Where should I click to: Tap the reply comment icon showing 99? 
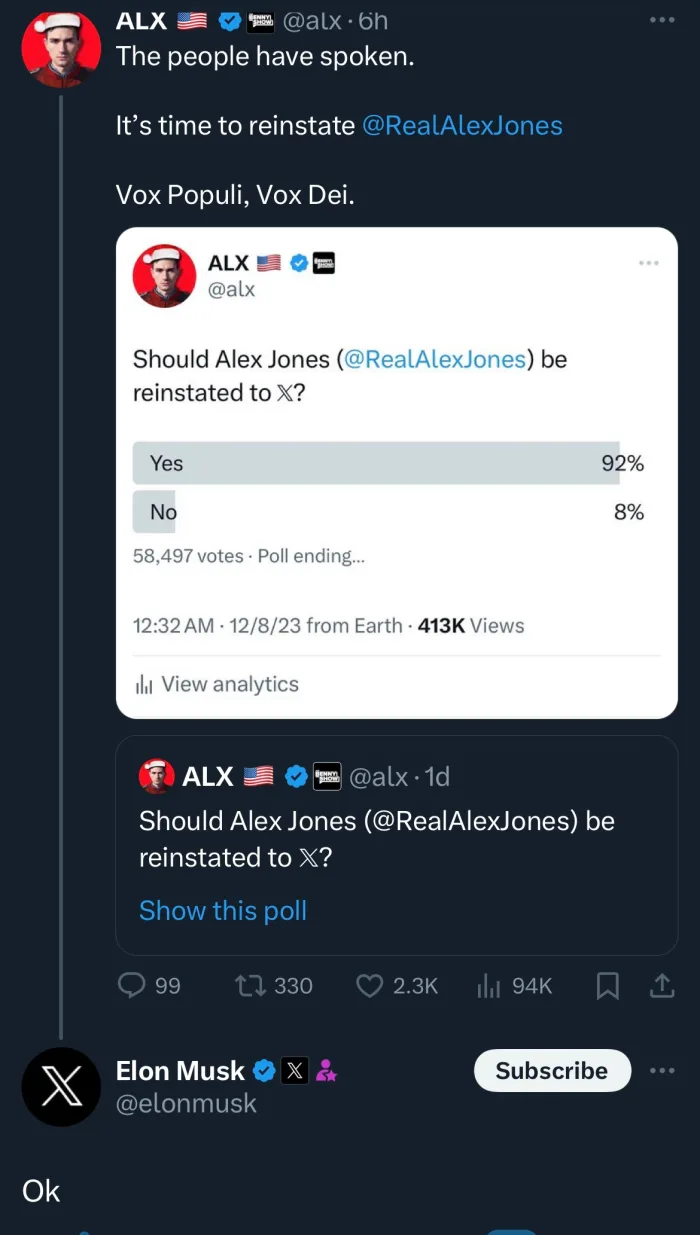(x=133, y=986)
